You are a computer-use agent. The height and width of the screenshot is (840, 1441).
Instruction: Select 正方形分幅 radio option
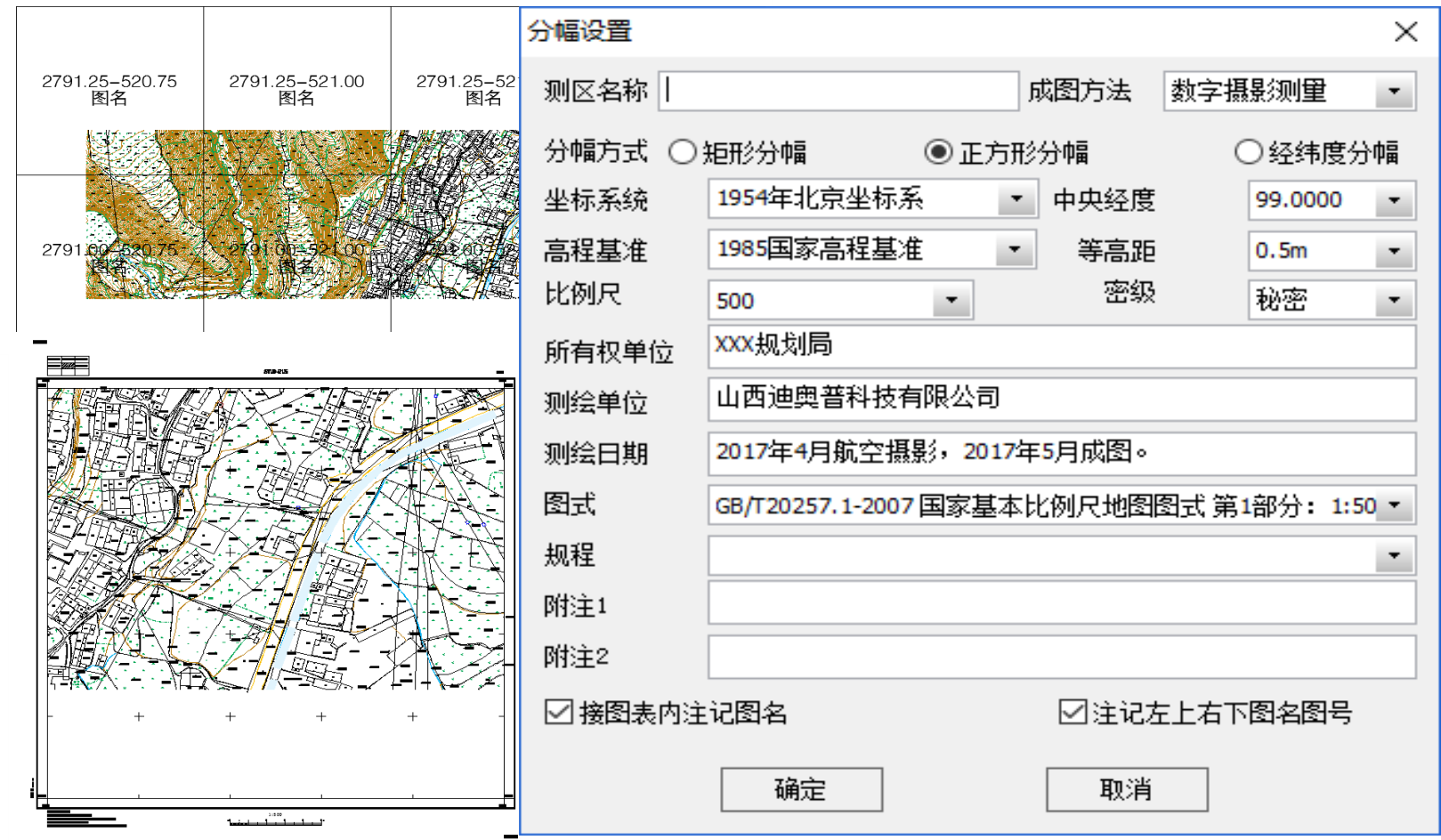click(937, 152)
